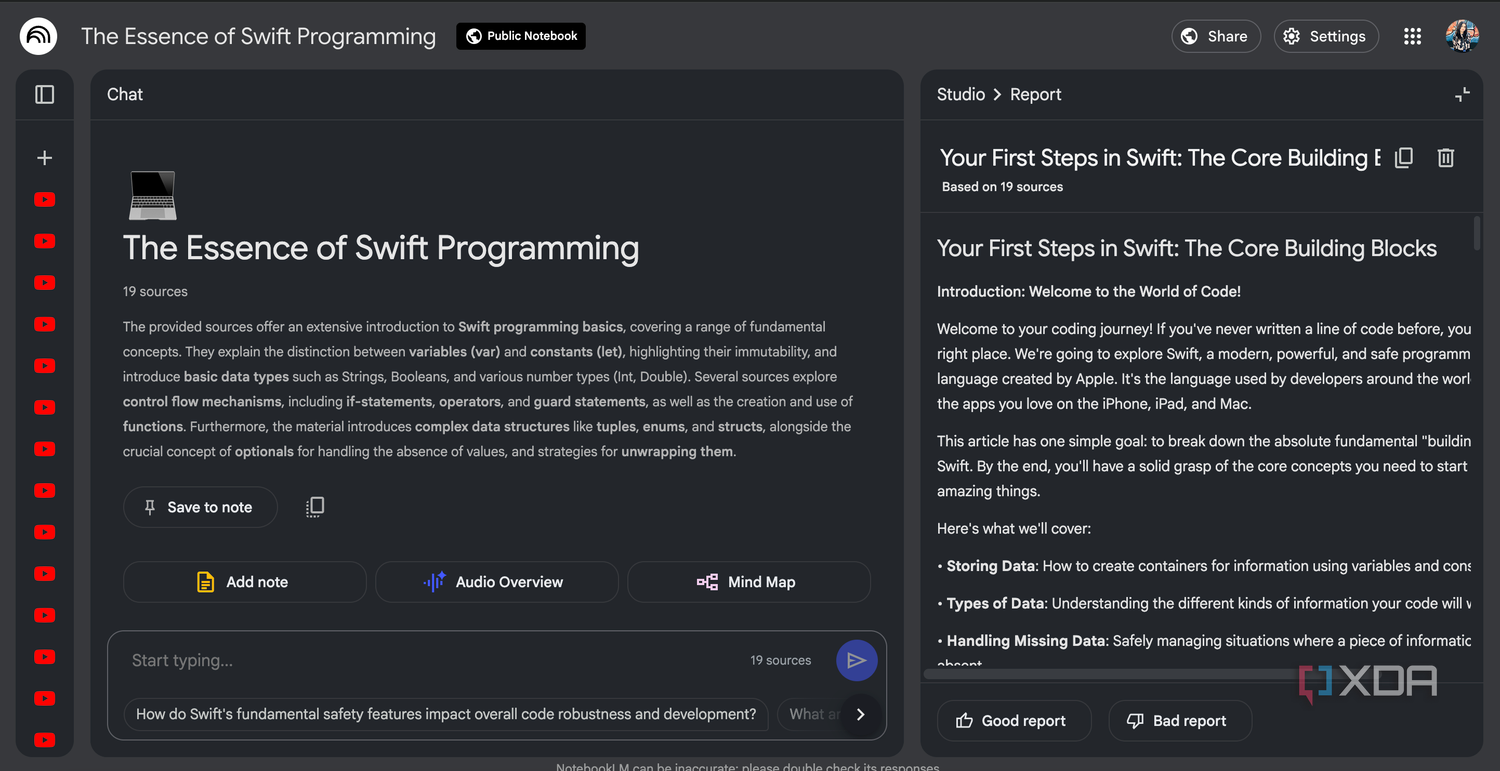This screenshot has height=771, width=1500.
Task: Go back to Studio breadcrumb
Action: [x=961, y=94]
